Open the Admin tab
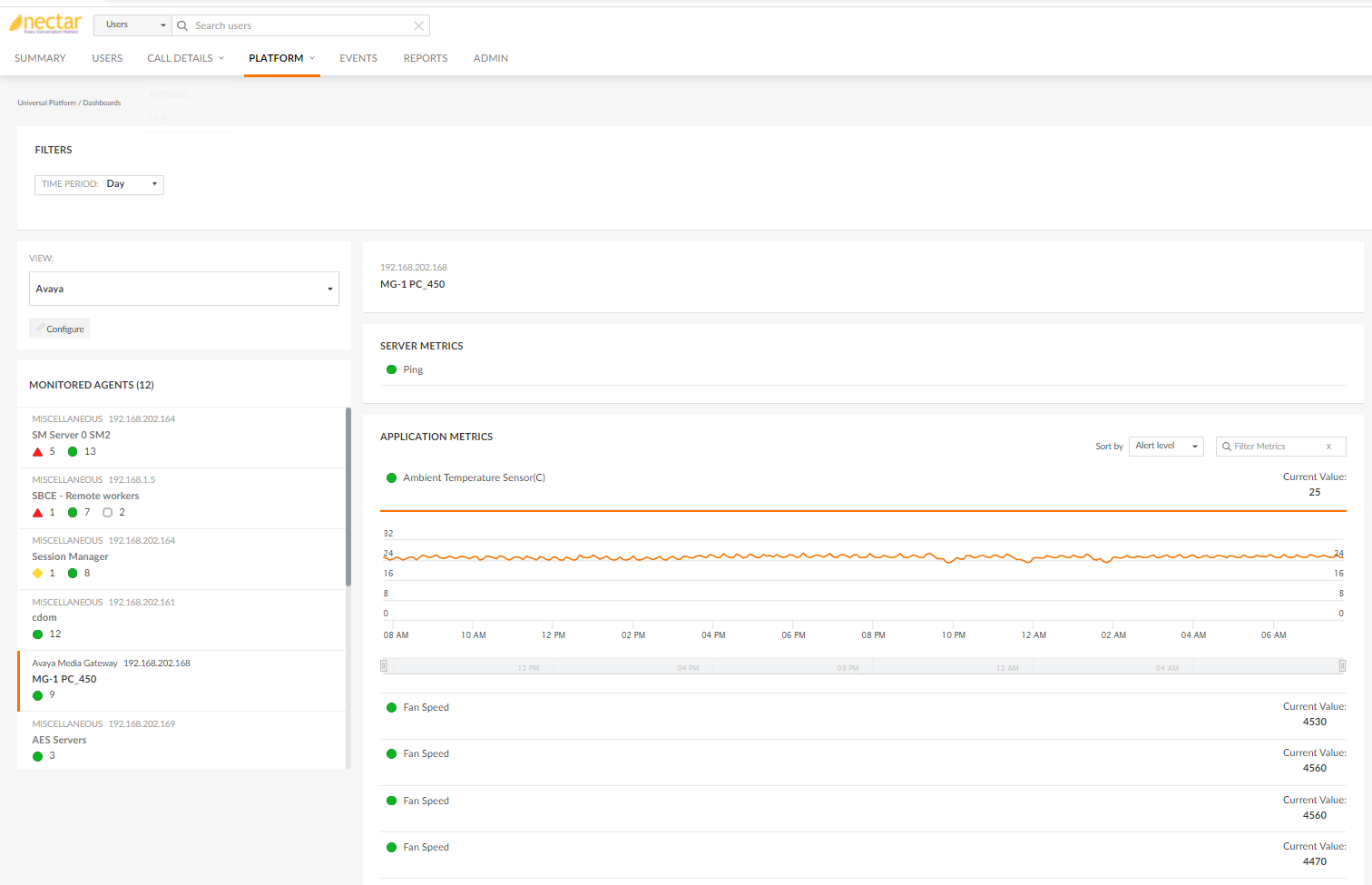Image resolution: width=1372 pixels, height=885 pixels. pyautogui.click(x=491, y=58)
